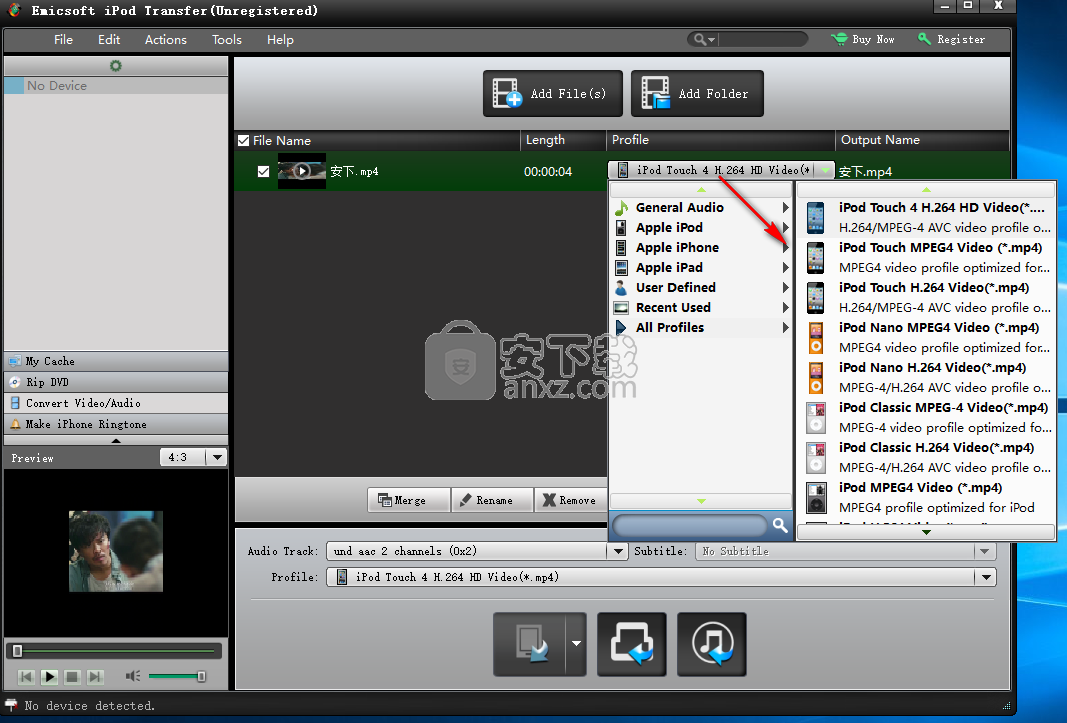Click the Rip DVD disc icon

pos(15,382)
